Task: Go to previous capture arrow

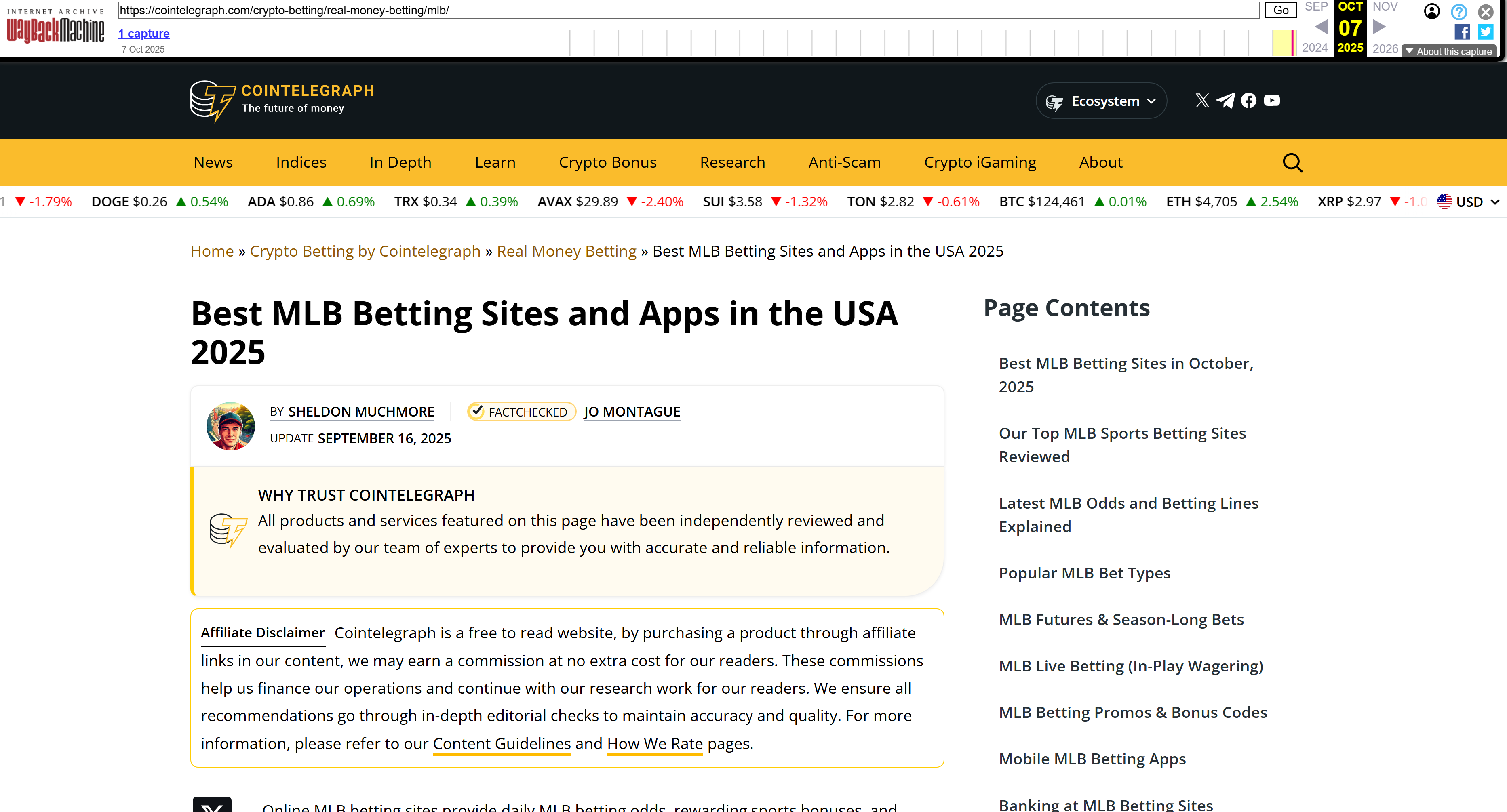Action: (1321, 27)
